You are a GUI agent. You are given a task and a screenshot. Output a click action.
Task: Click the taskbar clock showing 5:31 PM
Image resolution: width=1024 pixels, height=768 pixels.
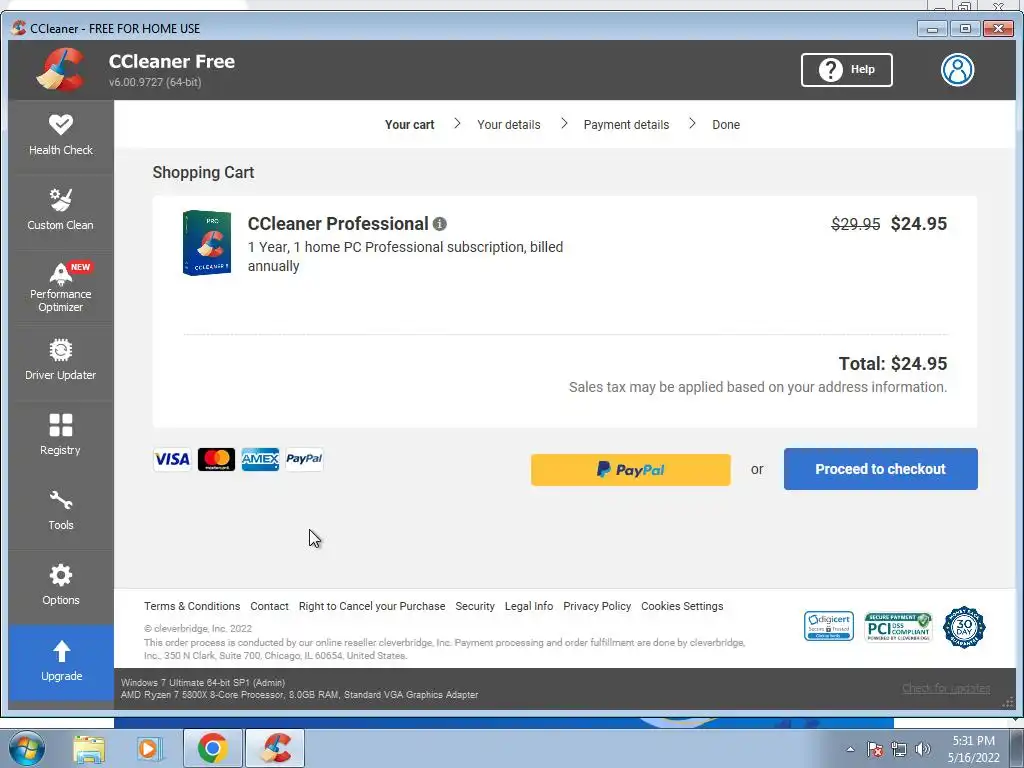(973, 749)
